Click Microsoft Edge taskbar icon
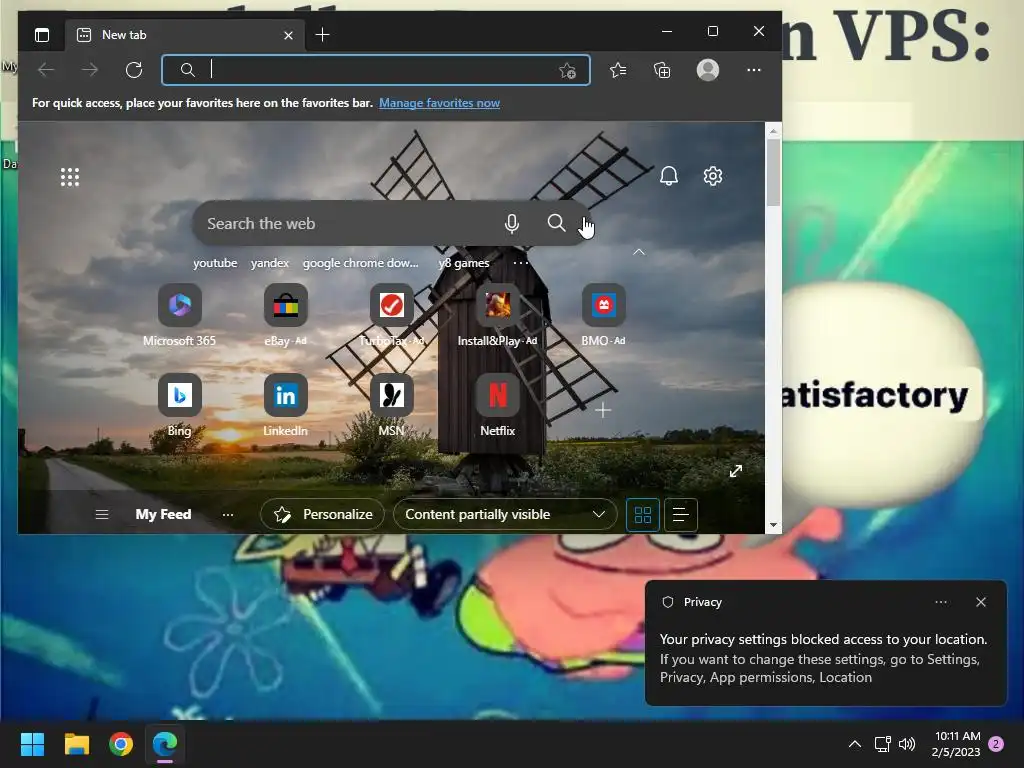 click(x=165, y=744)
